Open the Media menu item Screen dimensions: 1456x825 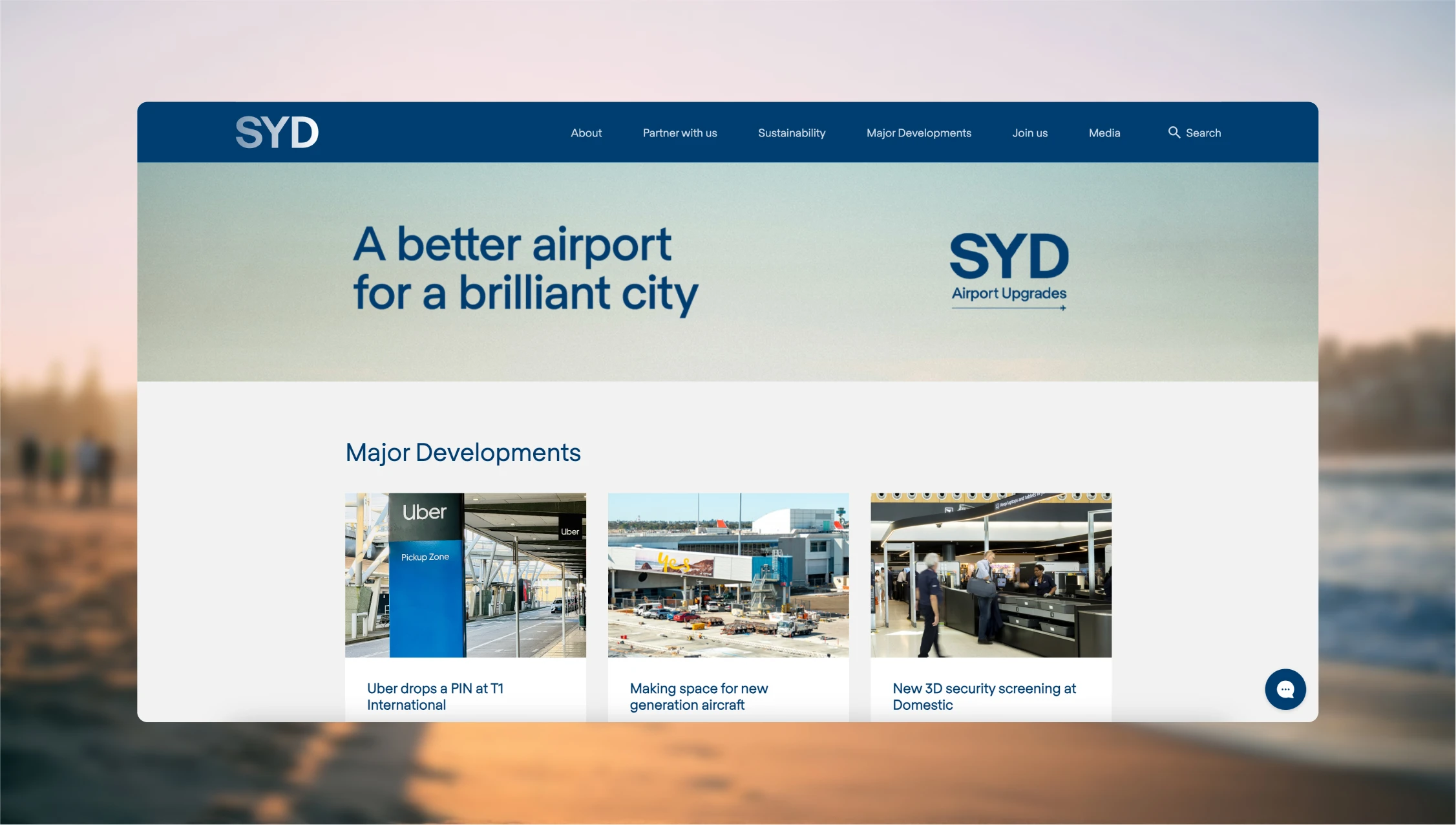click(1104, 133)
